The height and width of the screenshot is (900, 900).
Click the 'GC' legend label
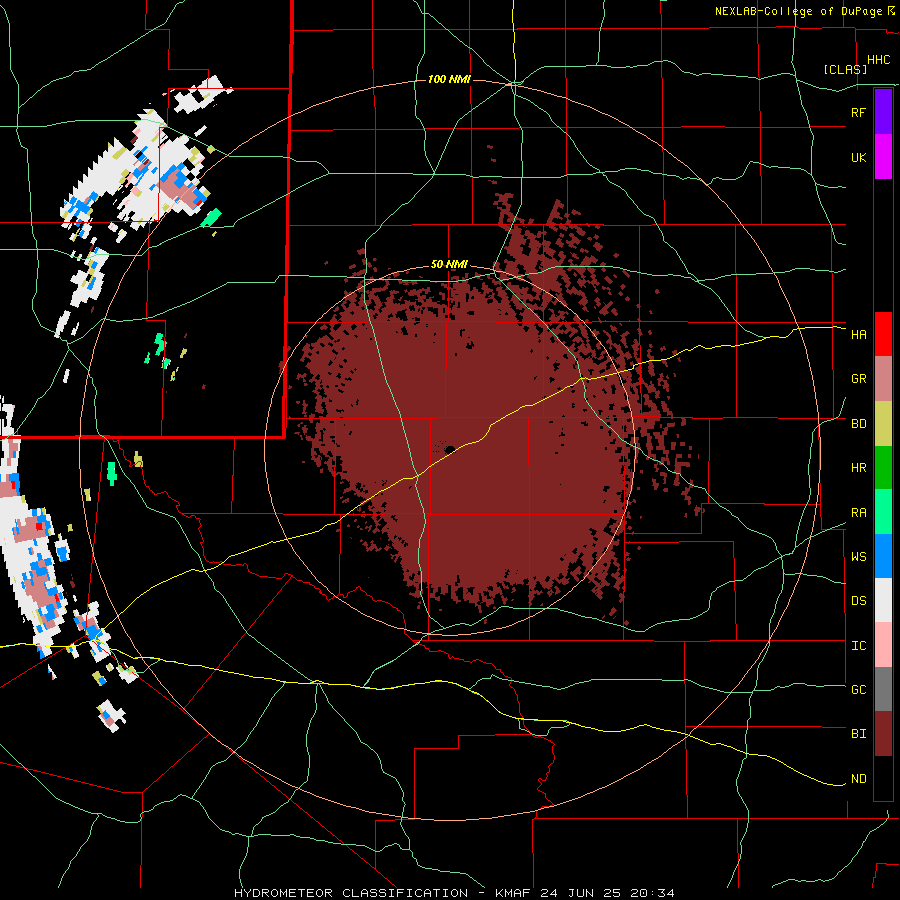(x=858, y=690)
